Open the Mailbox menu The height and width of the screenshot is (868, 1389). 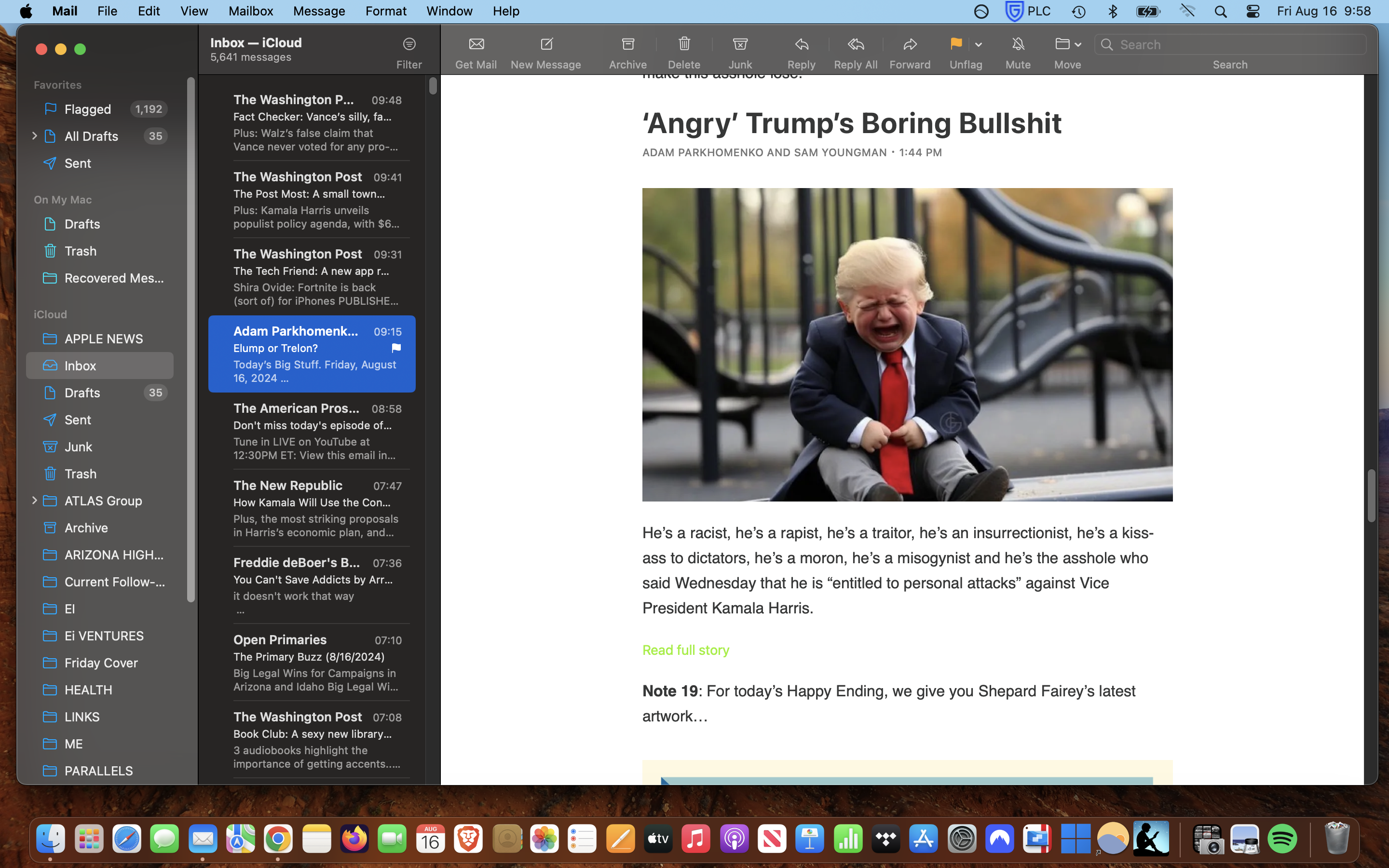point(250,11)
